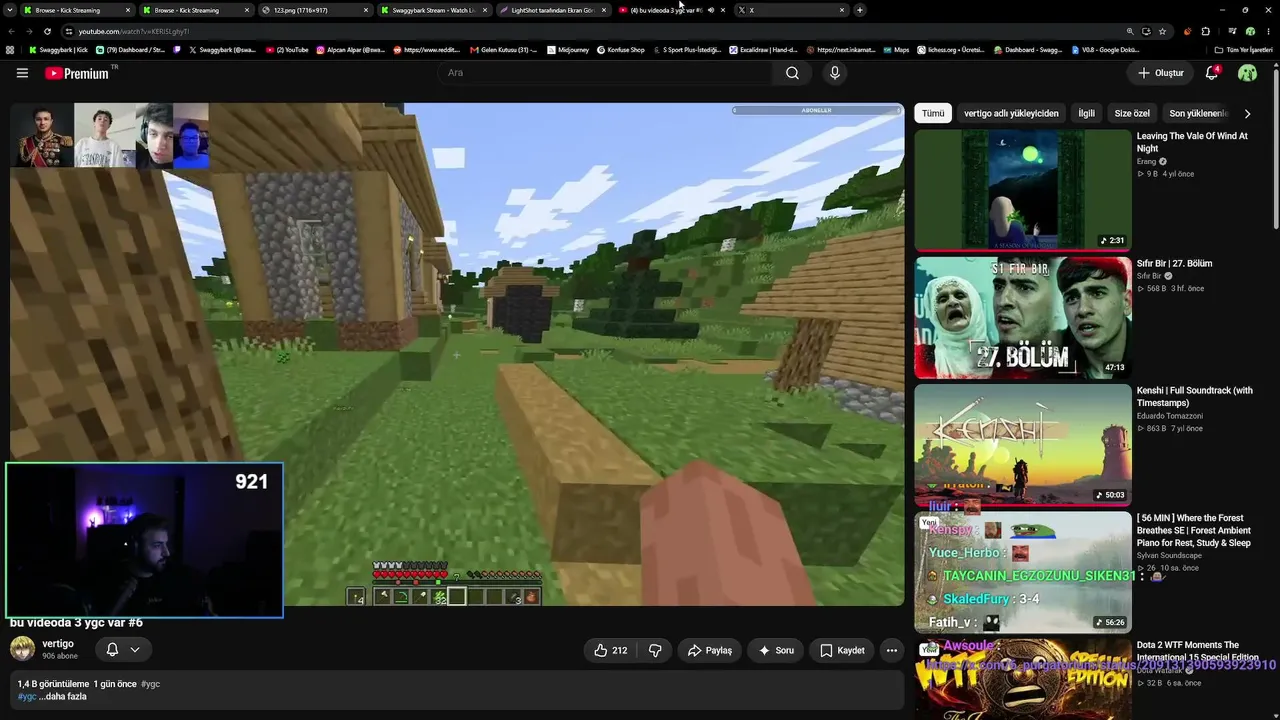Click the Minecraft video player
1280x720 pixels.
[457, 354]
